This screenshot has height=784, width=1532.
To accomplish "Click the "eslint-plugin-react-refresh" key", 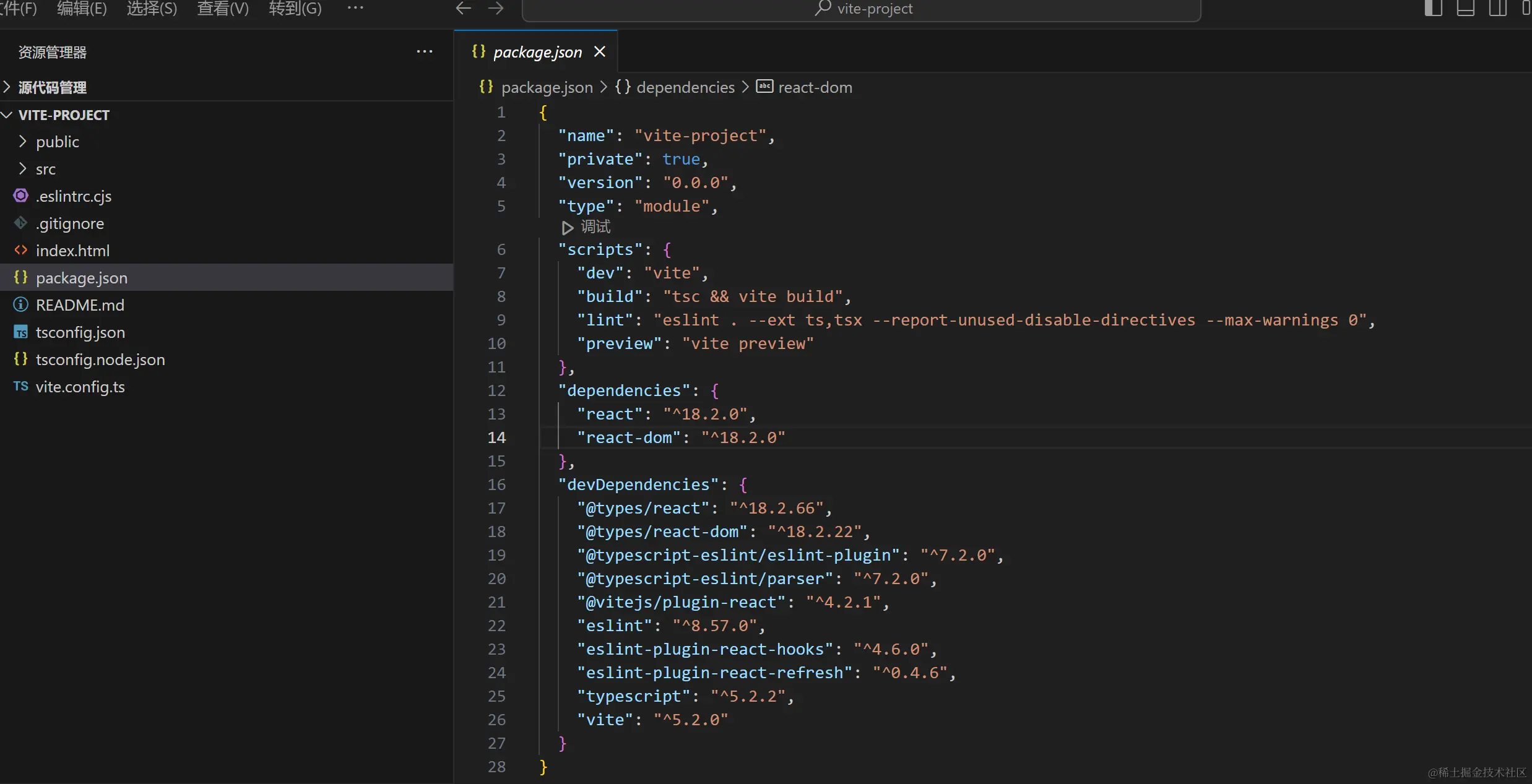I will (x=714, y=673).
